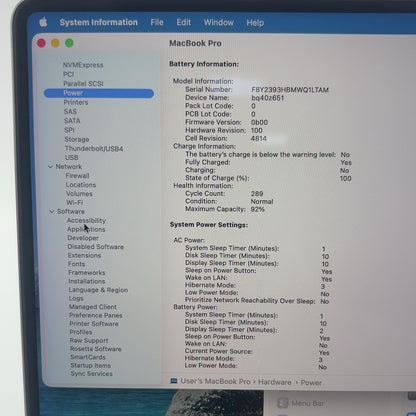
Task: Open the File menu
Action: point(157,22)
